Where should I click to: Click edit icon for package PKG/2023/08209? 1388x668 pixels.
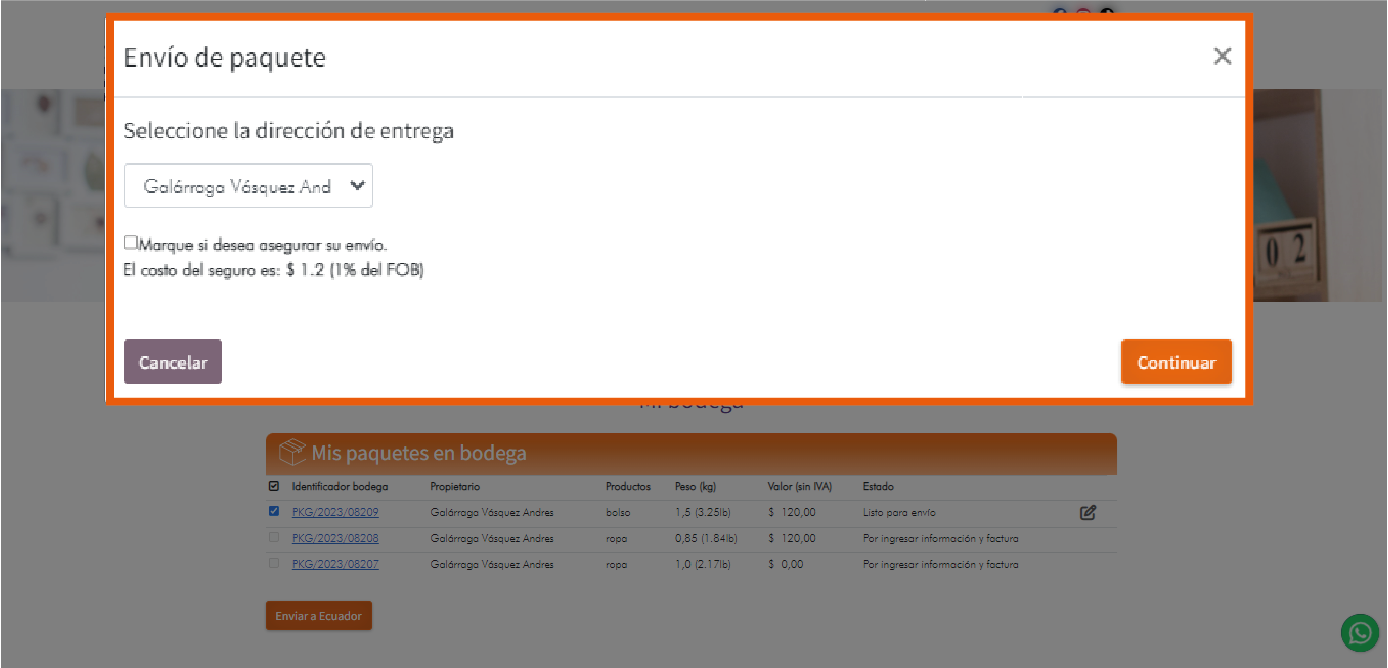click(x=1088, y=513)
